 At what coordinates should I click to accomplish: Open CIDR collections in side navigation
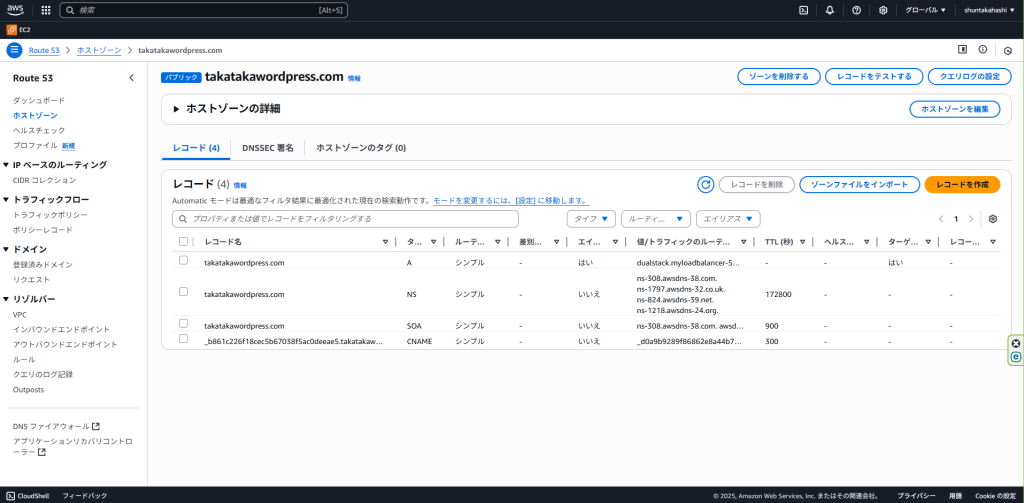point(44,180)
